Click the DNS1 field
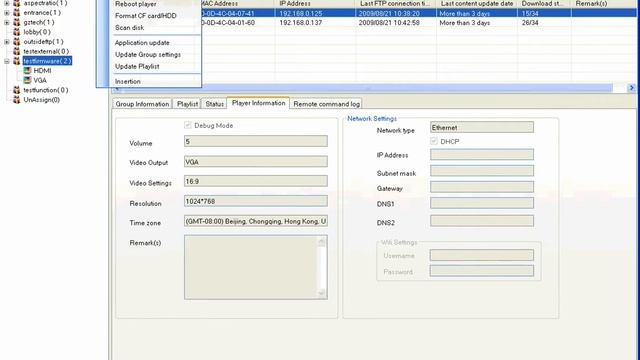 (x=482, y=203)
